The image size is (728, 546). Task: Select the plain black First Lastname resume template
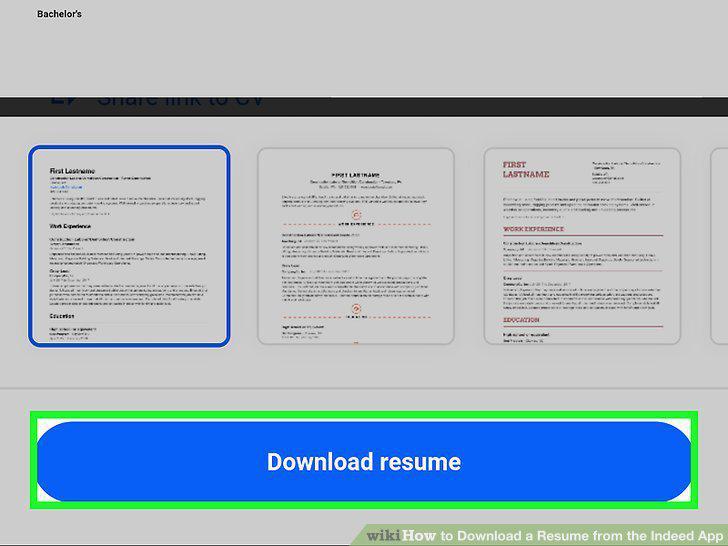[129, 246]
